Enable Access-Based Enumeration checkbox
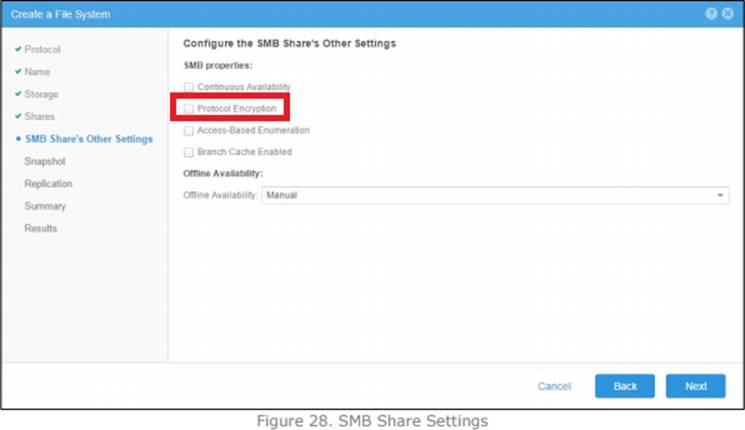Viewport: 745px width, 430px height. click(189, 130)
